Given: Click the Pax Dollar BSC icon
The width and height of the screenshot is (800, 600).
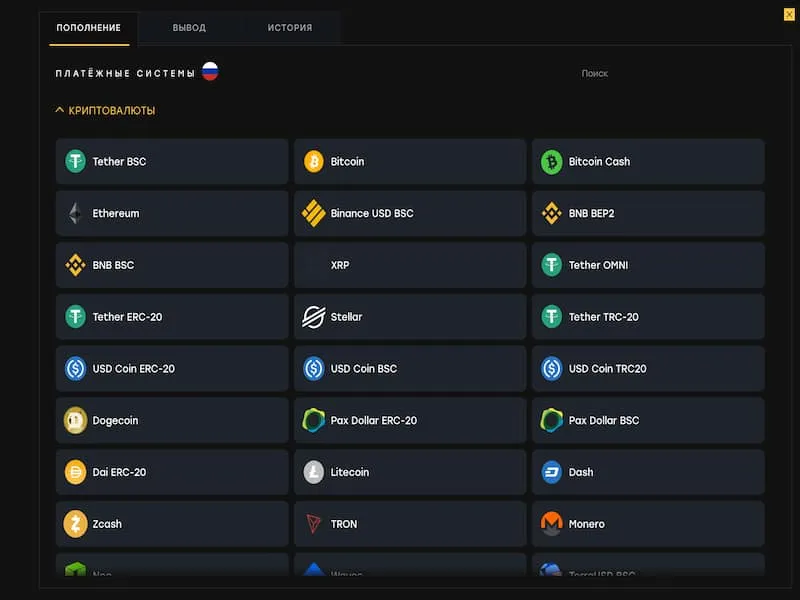Looking at the screenshot, I should [x=552, y=420].
